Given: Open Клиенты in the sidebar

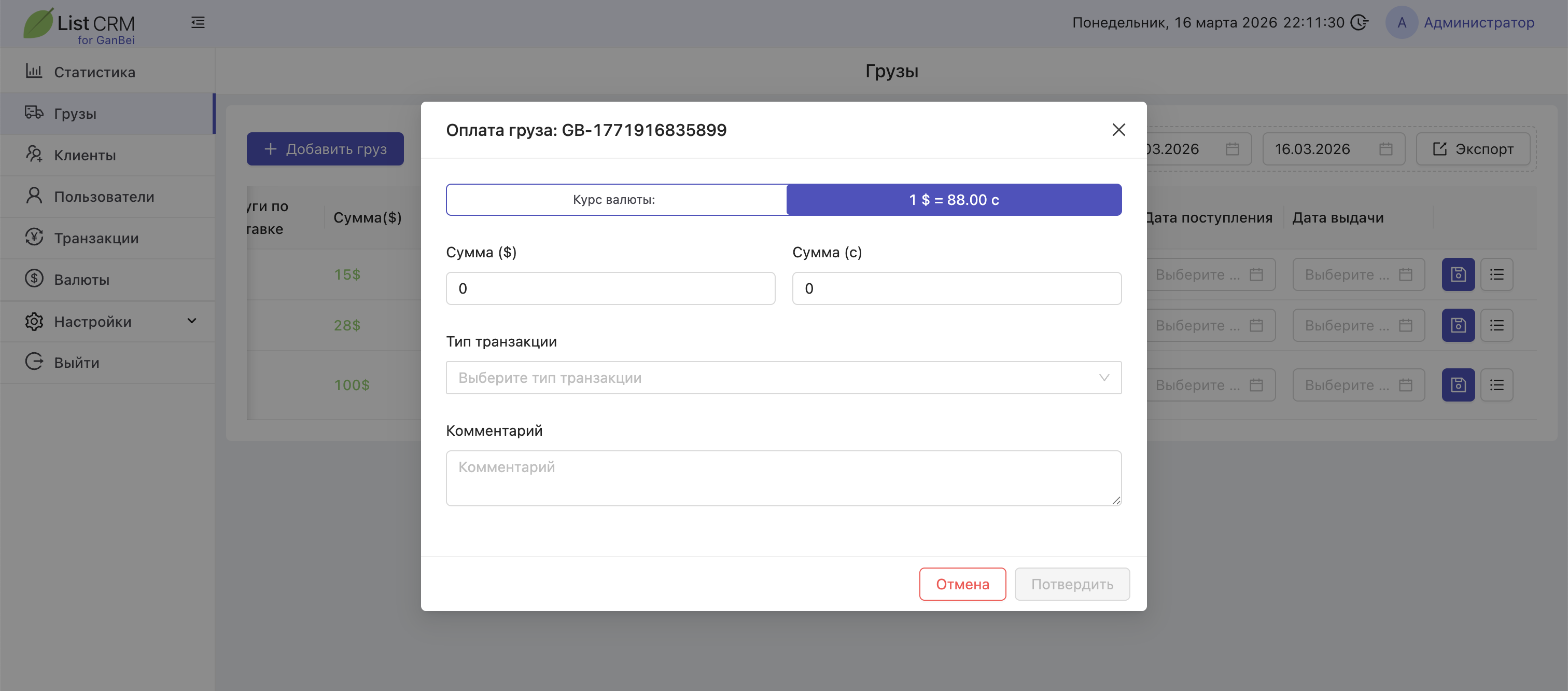Looking at the screenshot, I should [x=85, y=155].
